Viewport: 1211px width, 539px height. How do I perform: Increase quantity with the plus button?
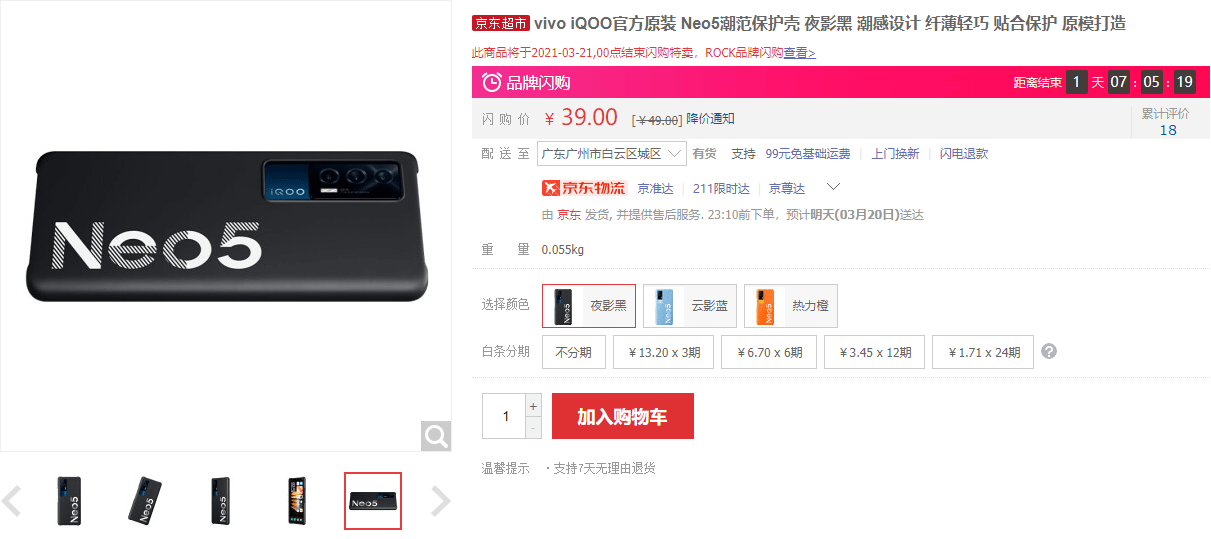click(533, 406)
